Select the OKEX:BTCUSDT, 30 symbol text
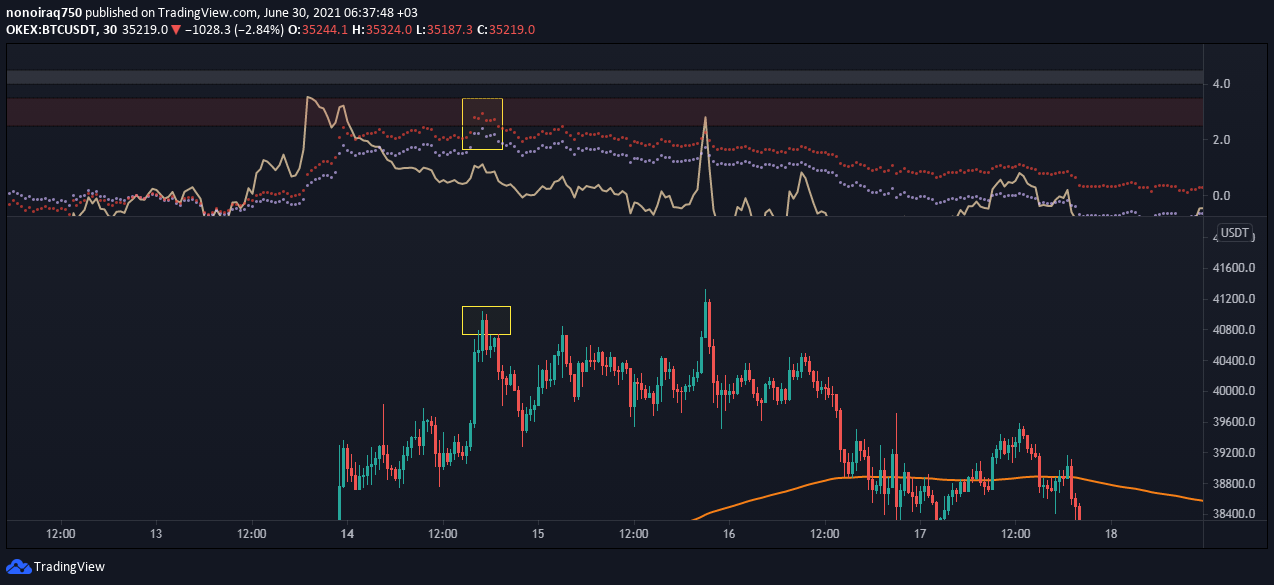This screenshot has height=585, width=1274. (59, 30)
